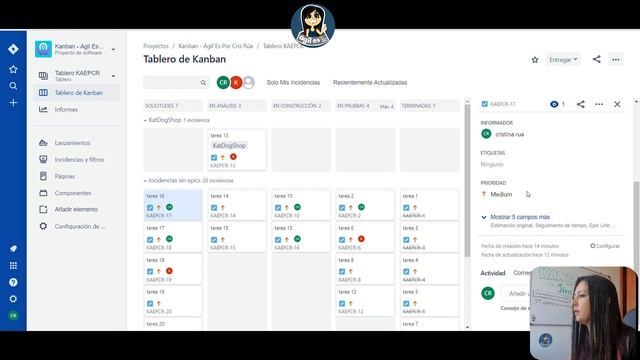The width and height of the screenshot is (640, 360).
Task: Click the task type icon on card KAEPCR-14
Action: [214, 208]
